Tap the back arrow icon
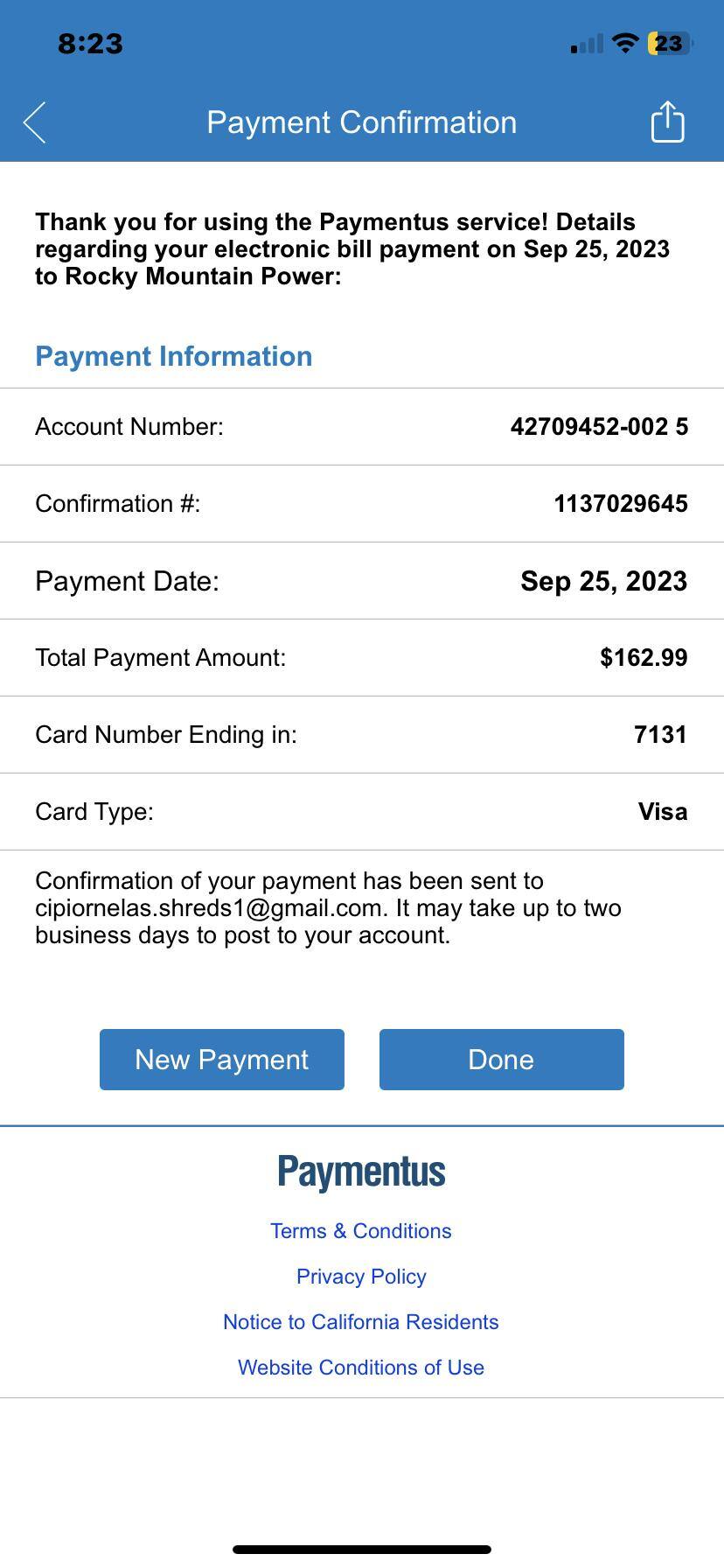This screenshot has width=724, height=1568. click(x=35, y=122)
